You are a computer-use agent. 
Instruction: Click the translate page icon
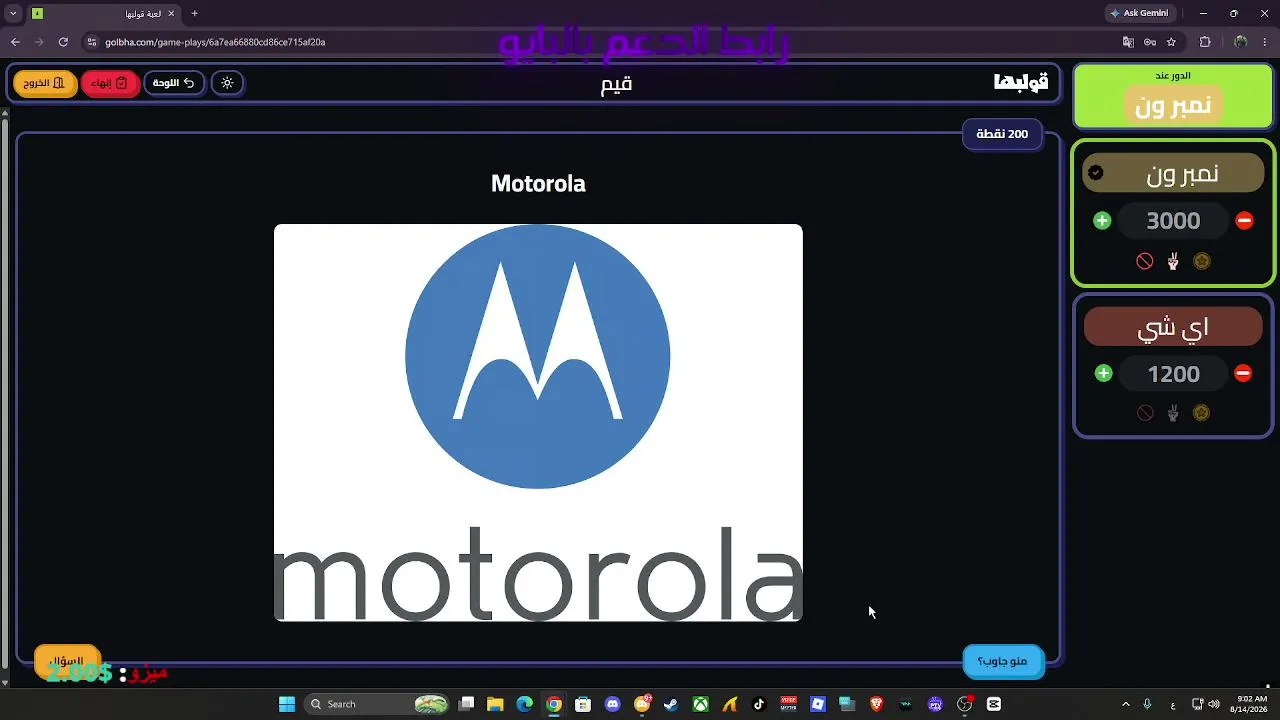click(1128, 42)
